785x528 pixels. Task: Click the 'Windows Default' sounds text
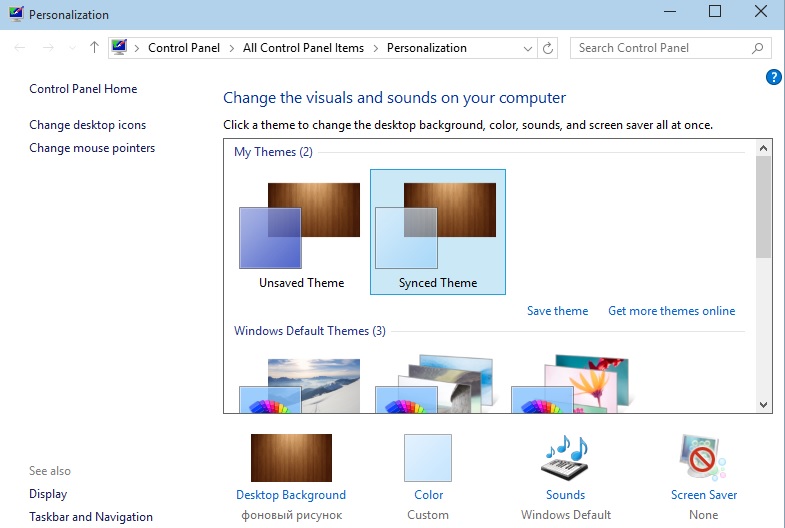566,515
